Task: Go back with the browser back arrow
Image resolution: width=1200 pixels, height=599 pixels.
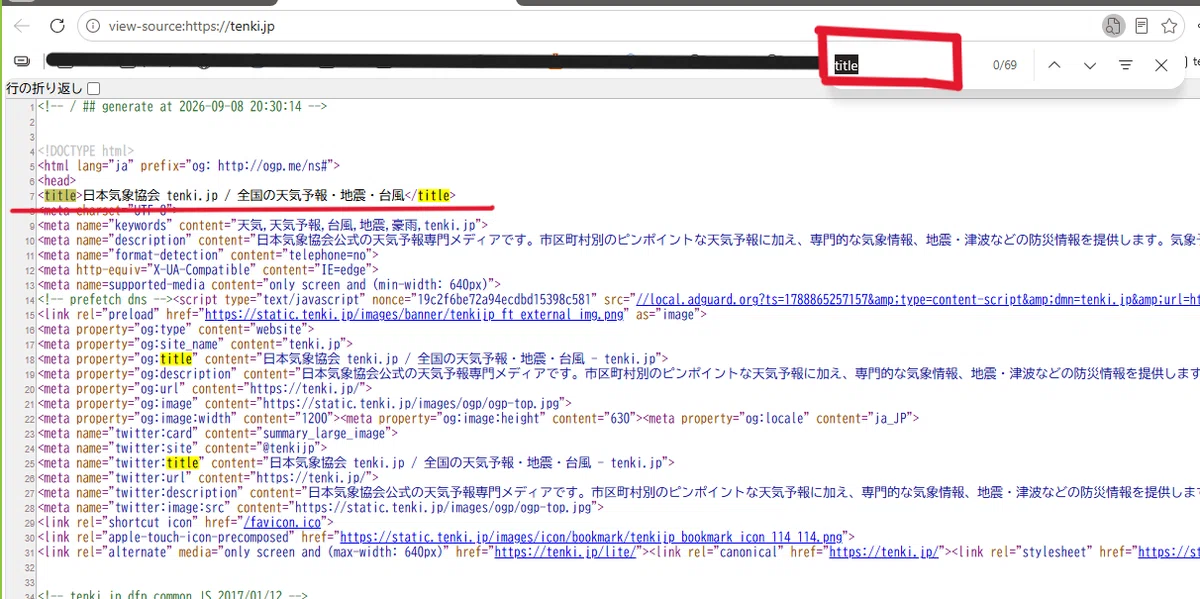Action: click(x=22, y=26)
